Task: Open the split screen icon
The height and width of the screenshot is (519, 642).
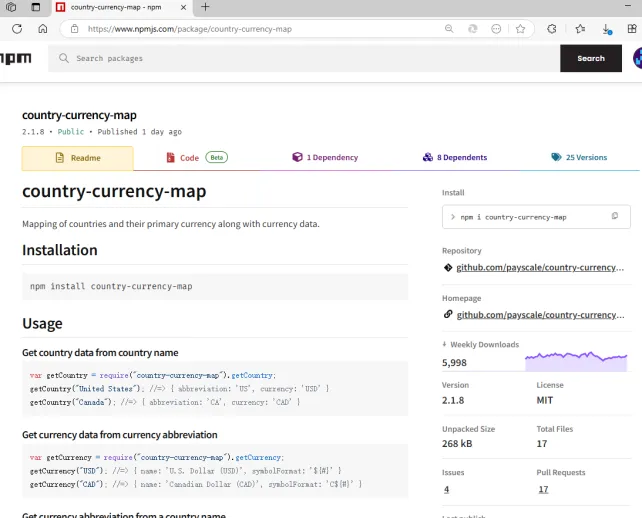Action: pyautogui.click(x=632, y=29)
